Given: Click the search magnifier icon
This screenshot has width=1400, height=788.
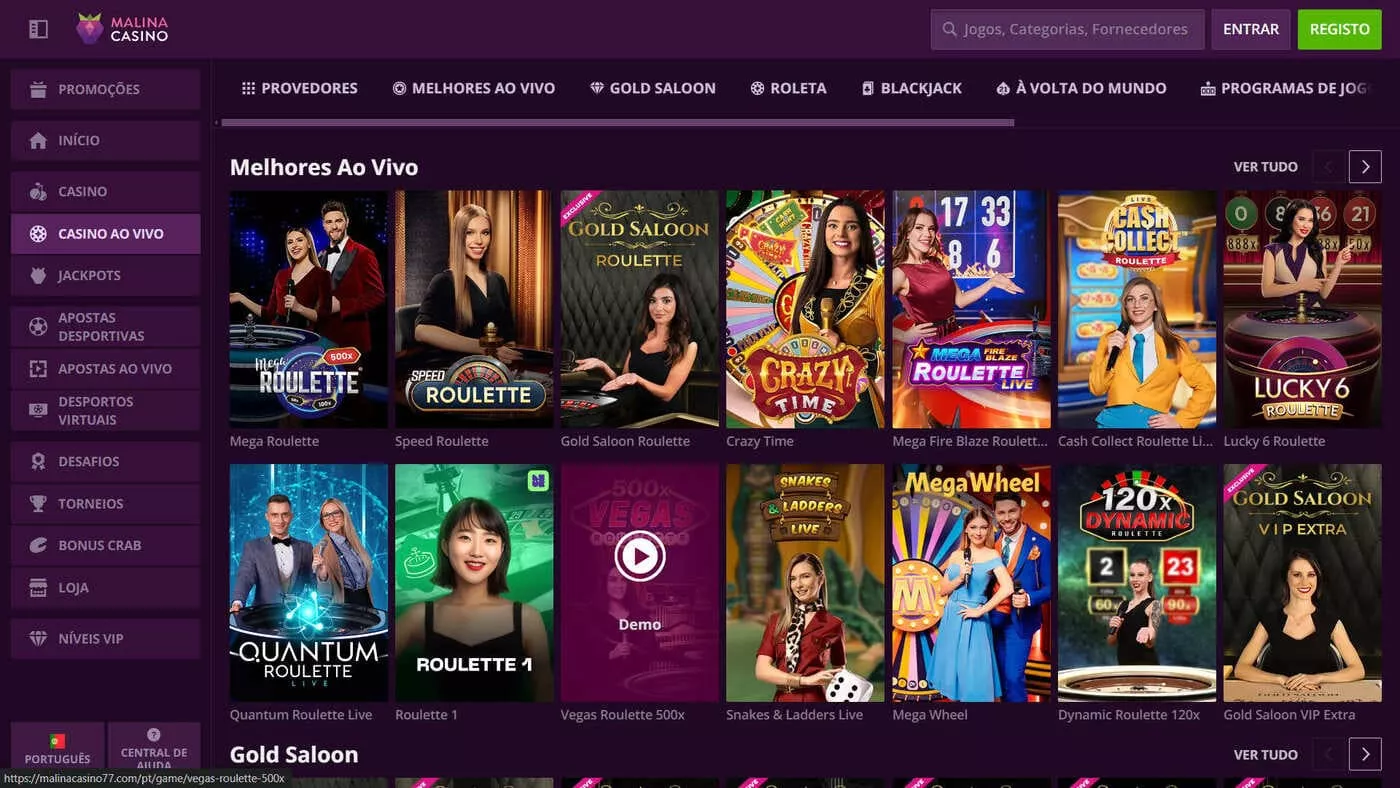Looking at the screenshot, I should click(949, 29).
